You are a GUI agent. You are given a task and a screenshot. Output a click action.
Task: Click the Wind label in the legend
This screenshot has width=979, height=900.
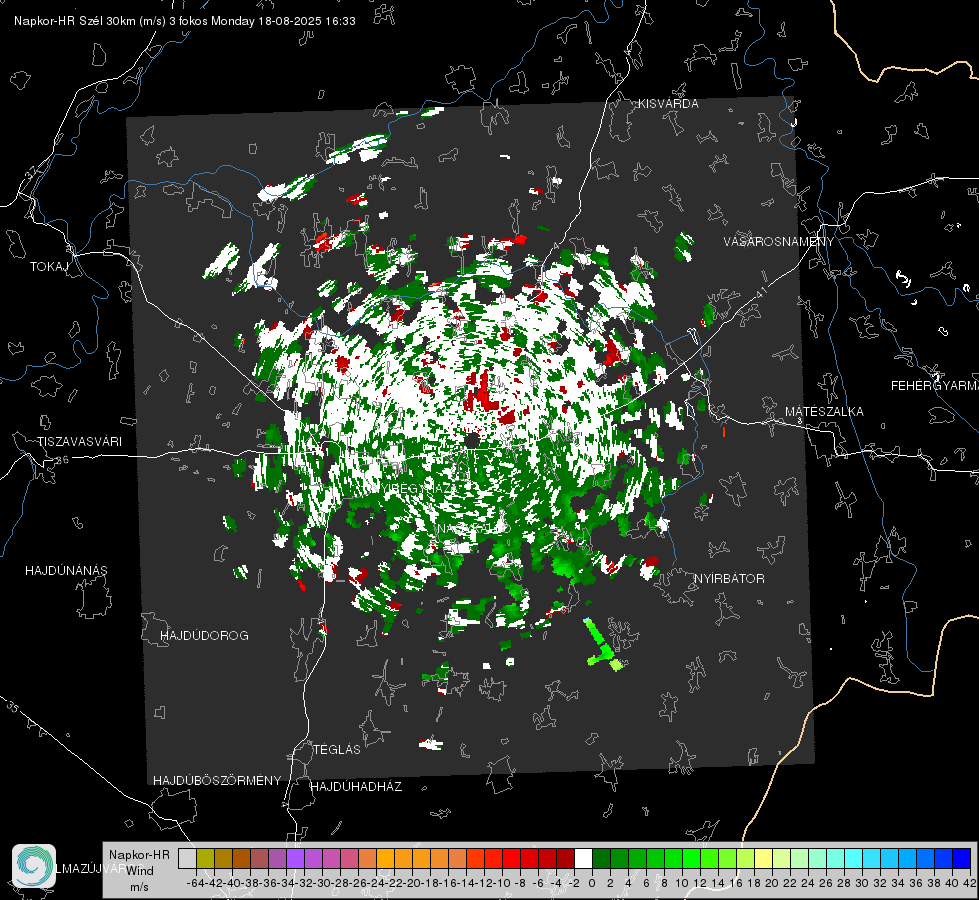click(140, 870)
